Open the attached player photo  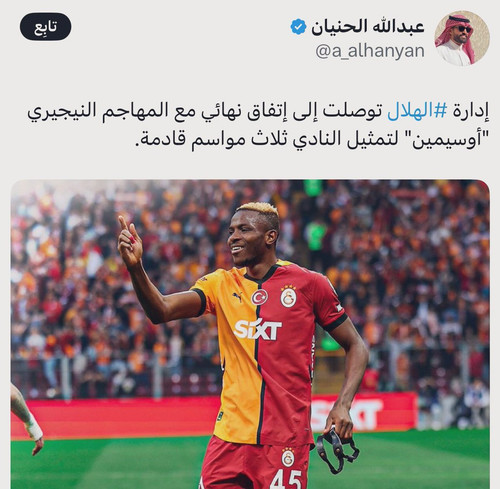tap(250, 334)
